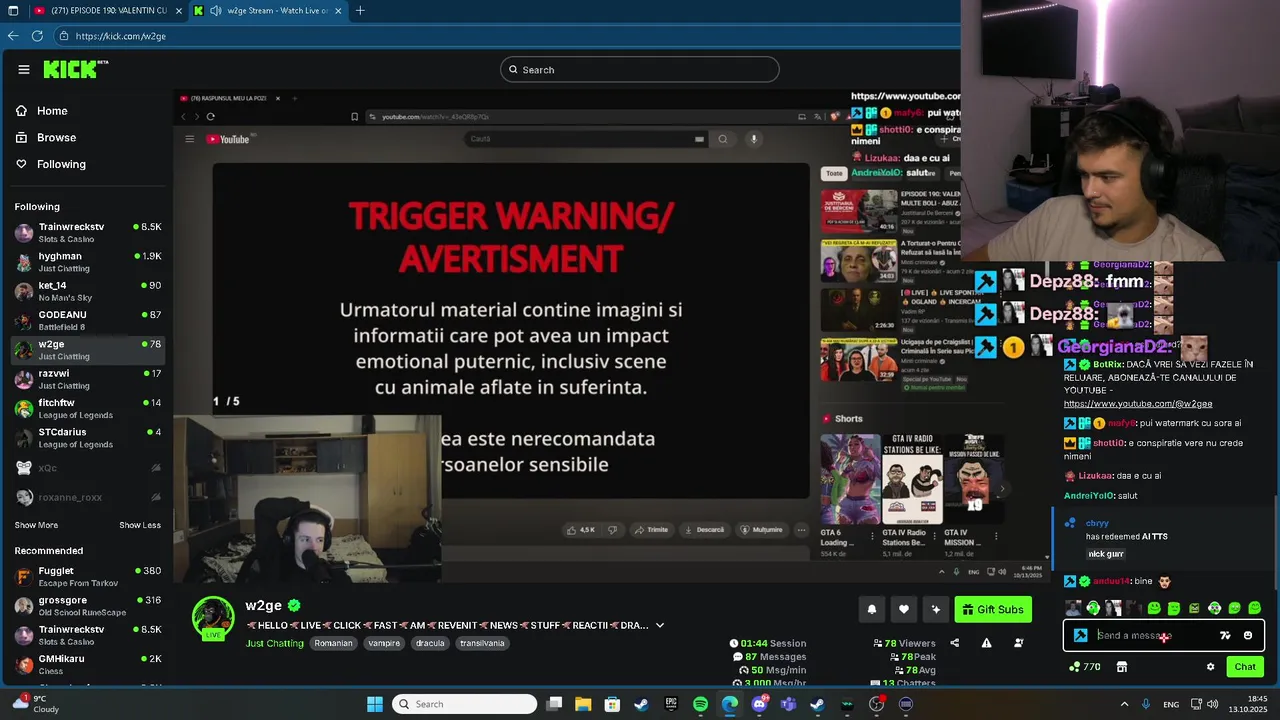Open the hyghman channel
Screen dimensions: 1280x720
pos(88,262)
